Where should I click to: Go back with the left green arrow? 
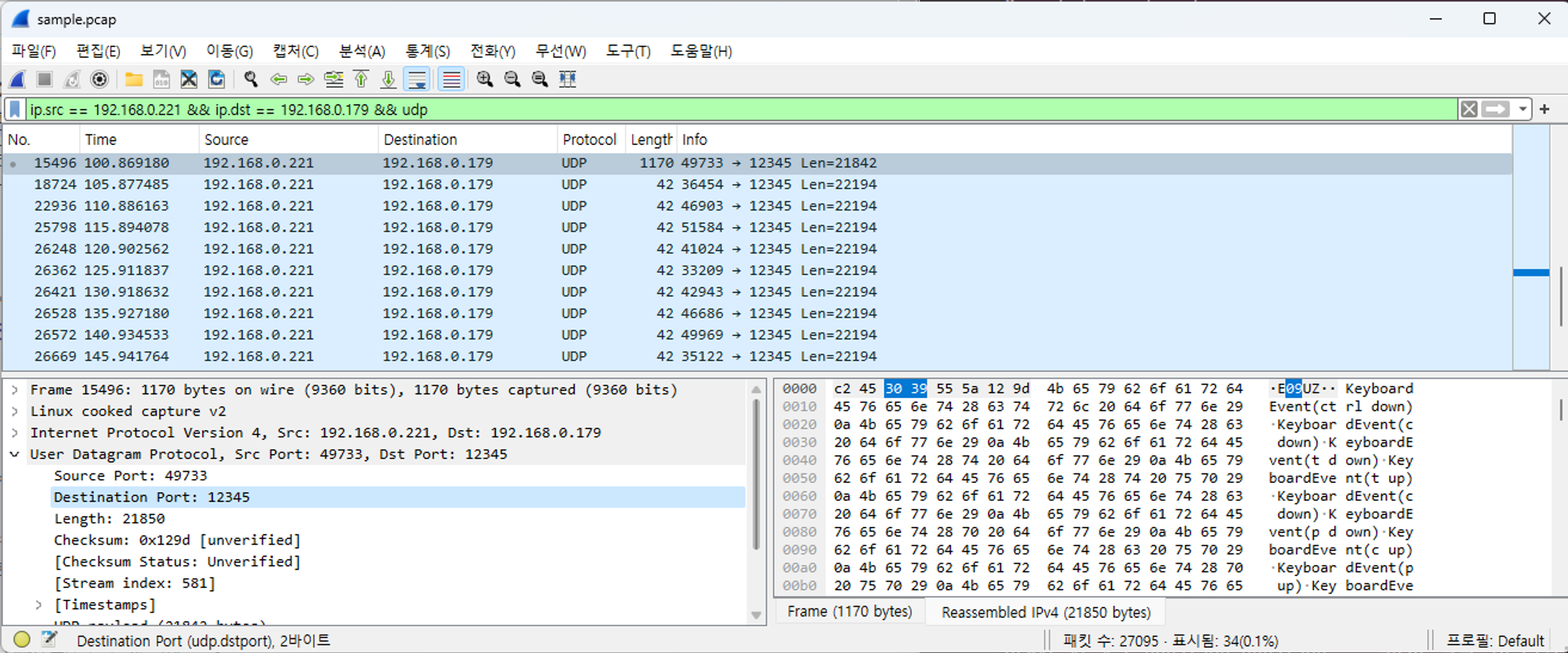click(x=278, y=79)
